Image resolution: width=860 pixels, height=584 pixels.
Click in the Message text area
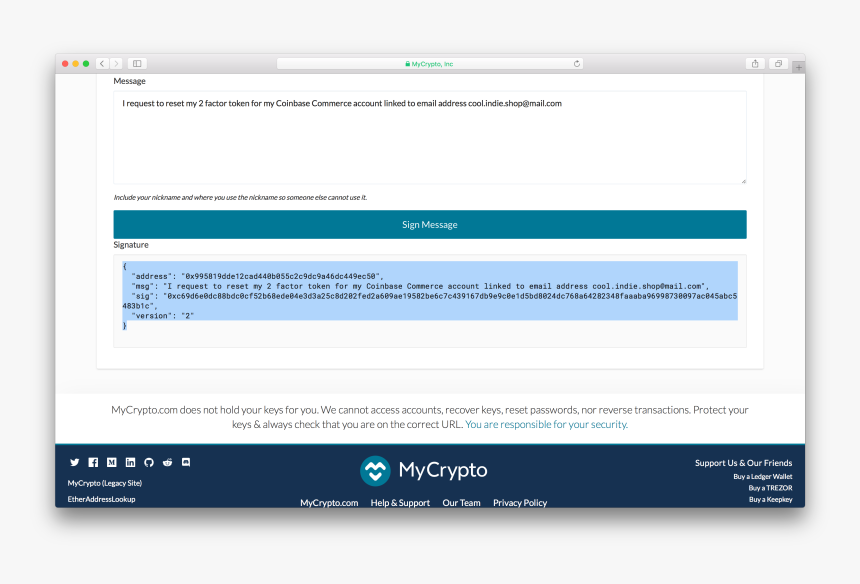click(430, 137)
